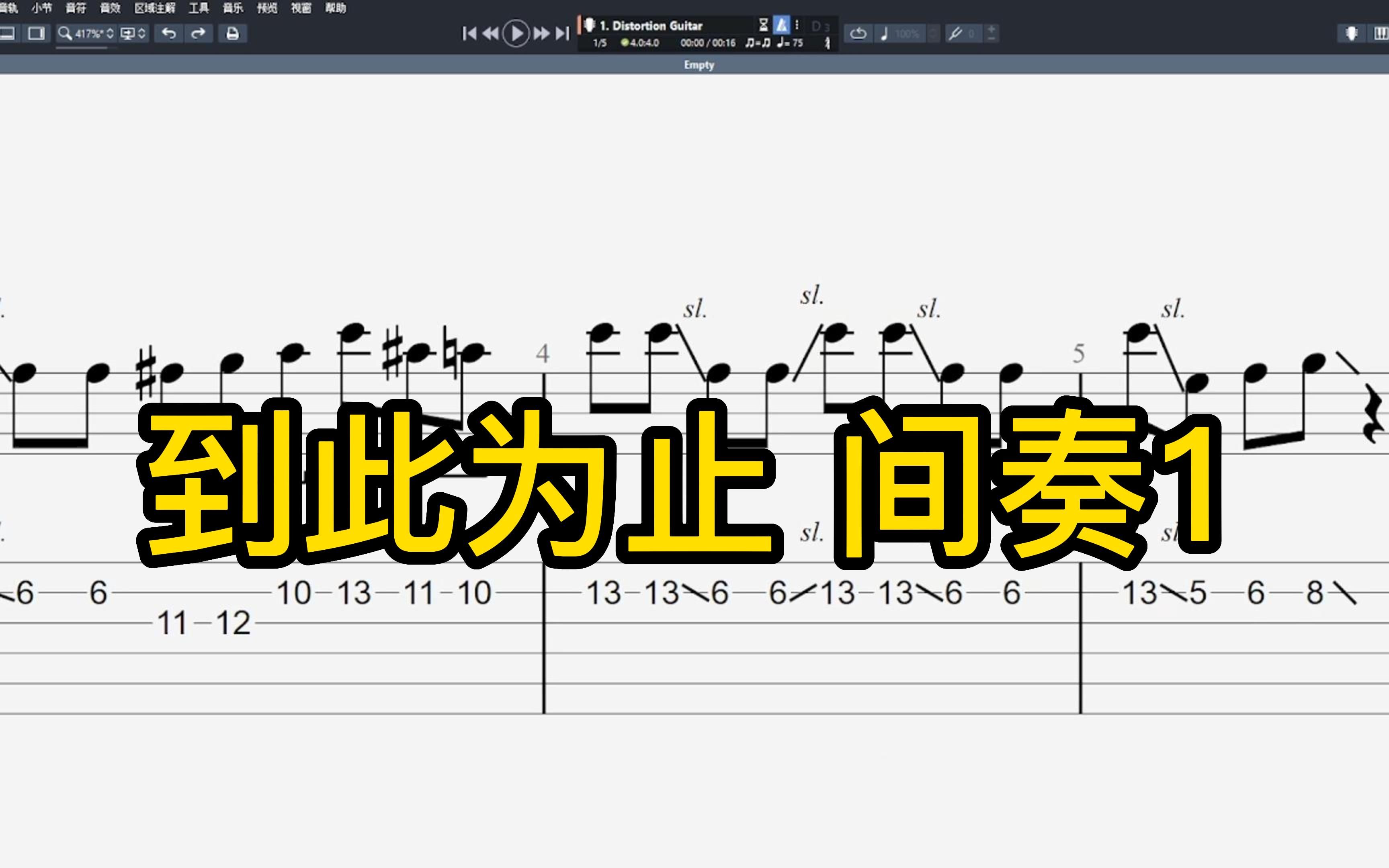Open the display mode stepper arrows
Screen dimensions: 1389x868
coord(142,33)
